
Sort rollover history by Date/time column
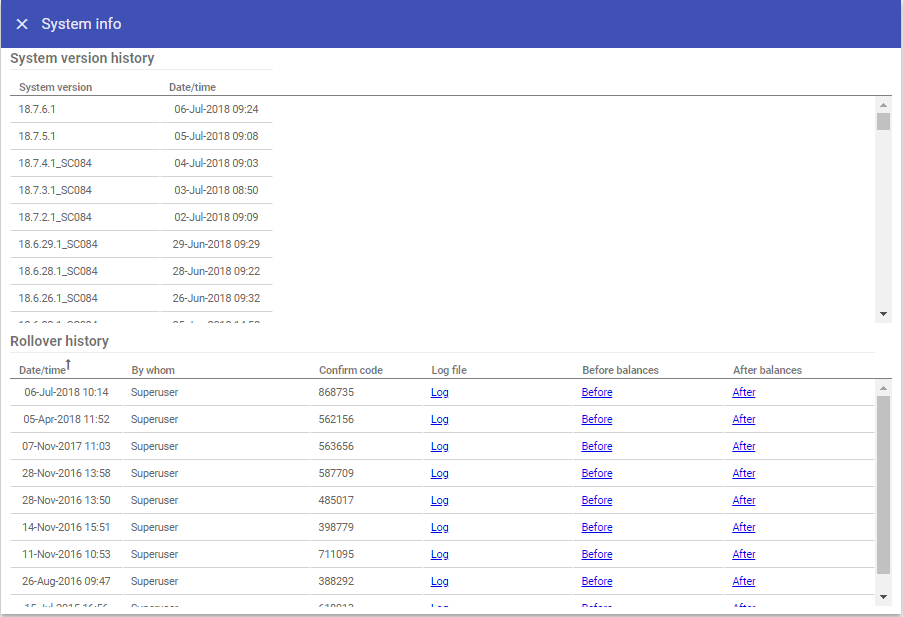tap(42, 370)
